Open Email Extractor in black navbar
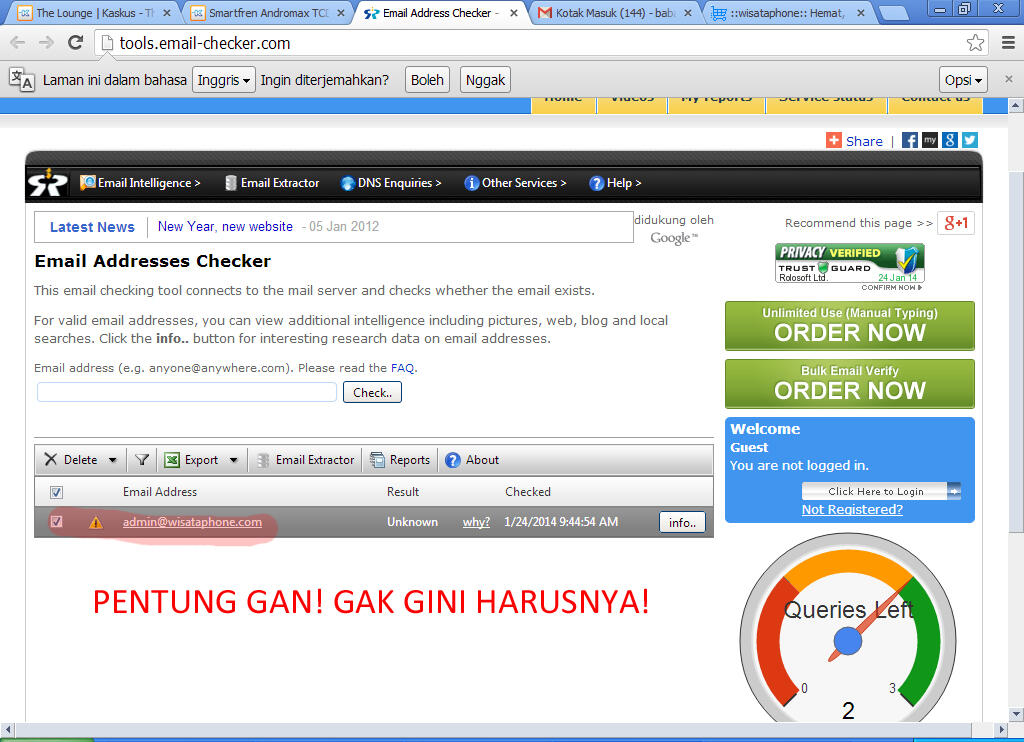This screenshot has height=742, width=1024. pos(272,183)
